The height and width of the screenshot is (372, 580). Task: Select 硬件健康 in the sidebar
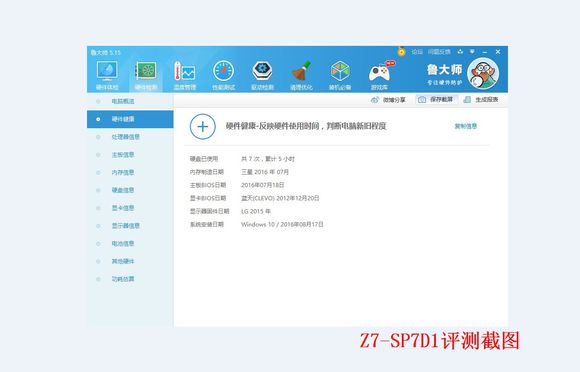[130, 119]
